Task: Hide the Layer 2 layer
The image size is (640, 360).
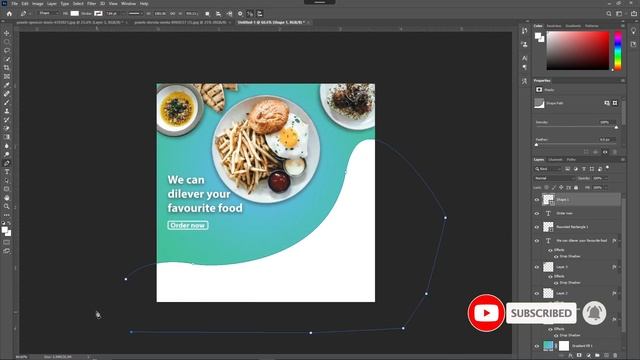Action: point(537,293)
